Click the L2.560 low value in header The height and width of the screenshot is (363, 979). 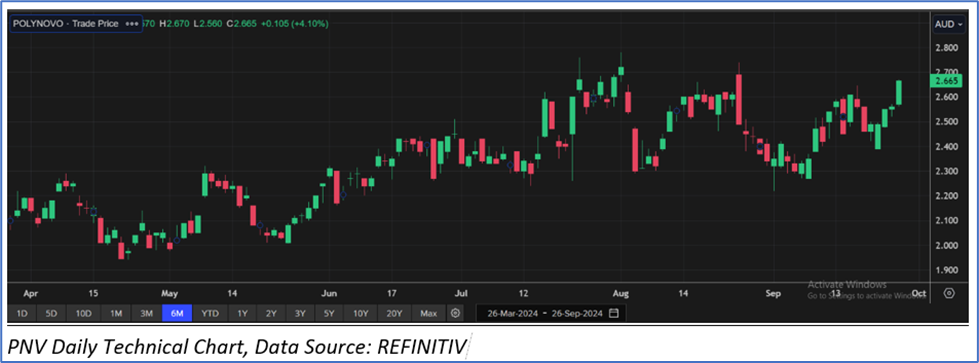[x=209, y=24]
